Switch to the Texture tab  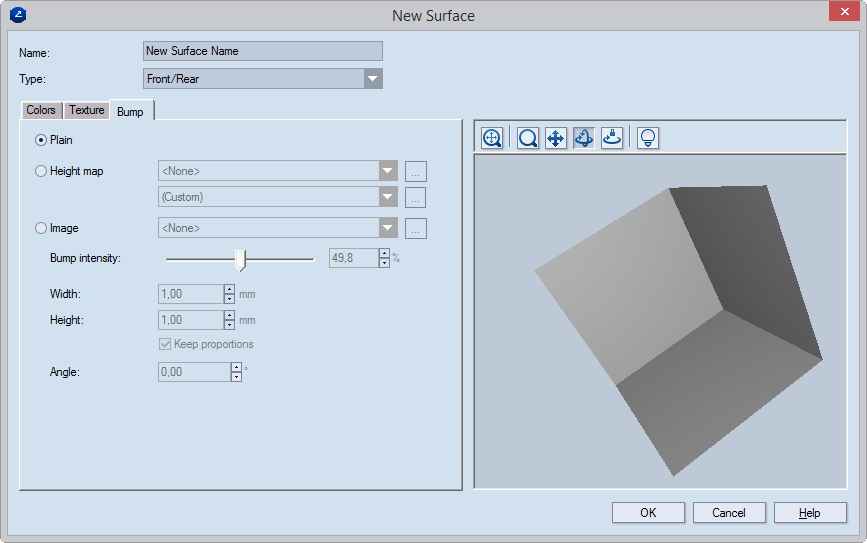coord(87,111)
